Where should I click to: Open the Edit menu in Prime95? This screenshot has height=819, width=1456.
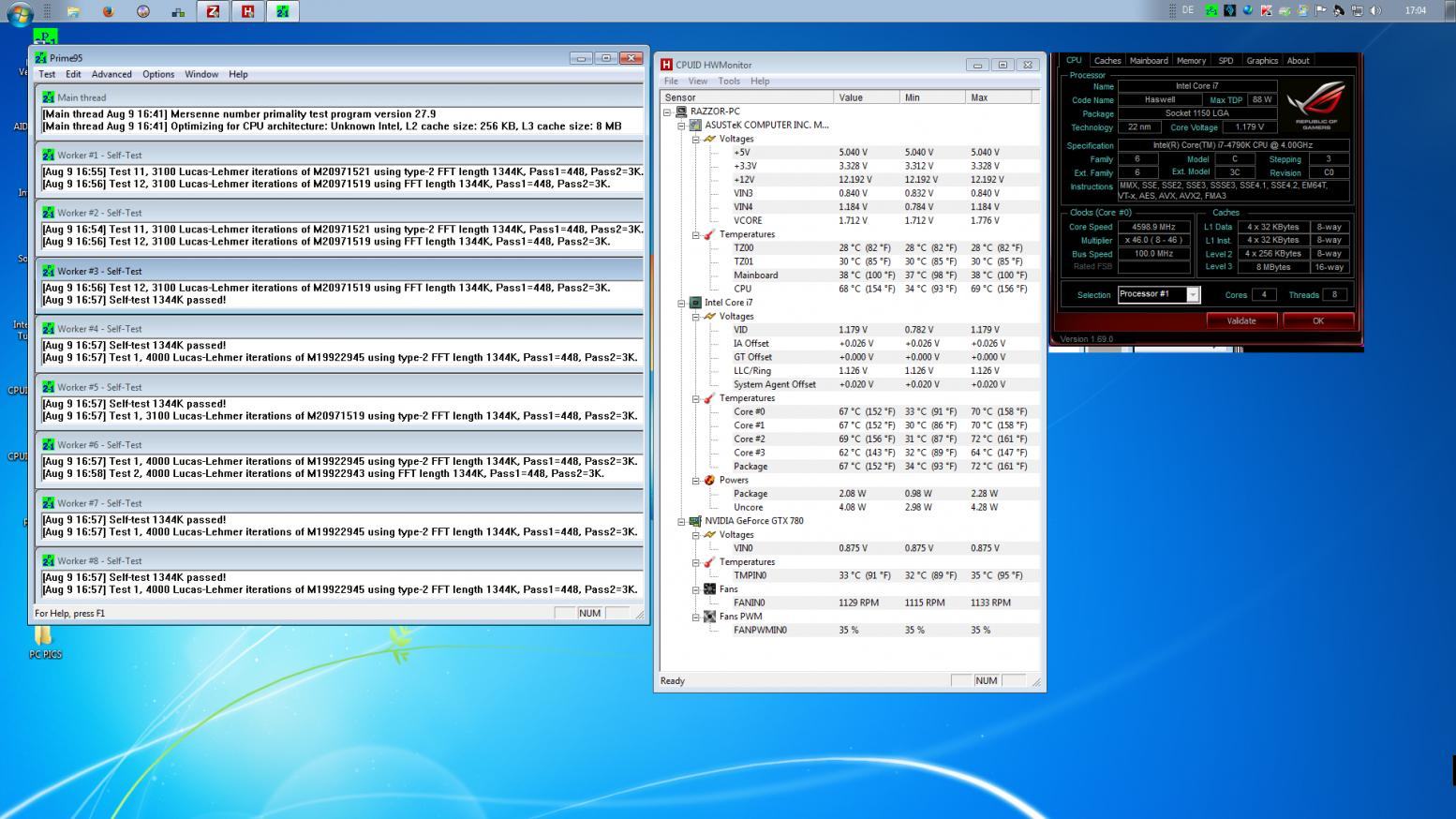tap(73, 74)
